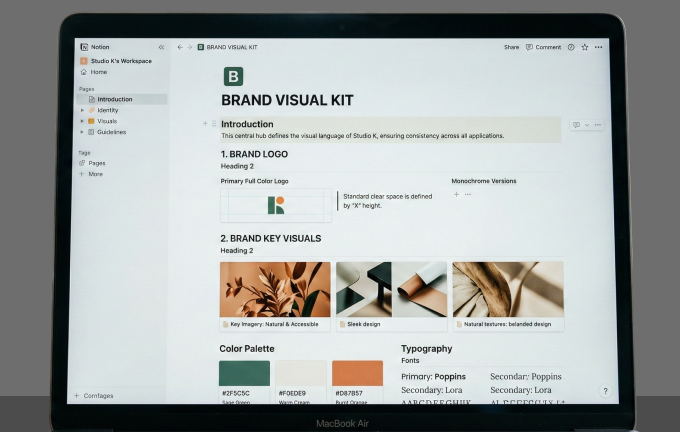This screenshot has height=432, width=680.
Task: Expand the Guidelines page tree arrow
Action: point(82,132)
